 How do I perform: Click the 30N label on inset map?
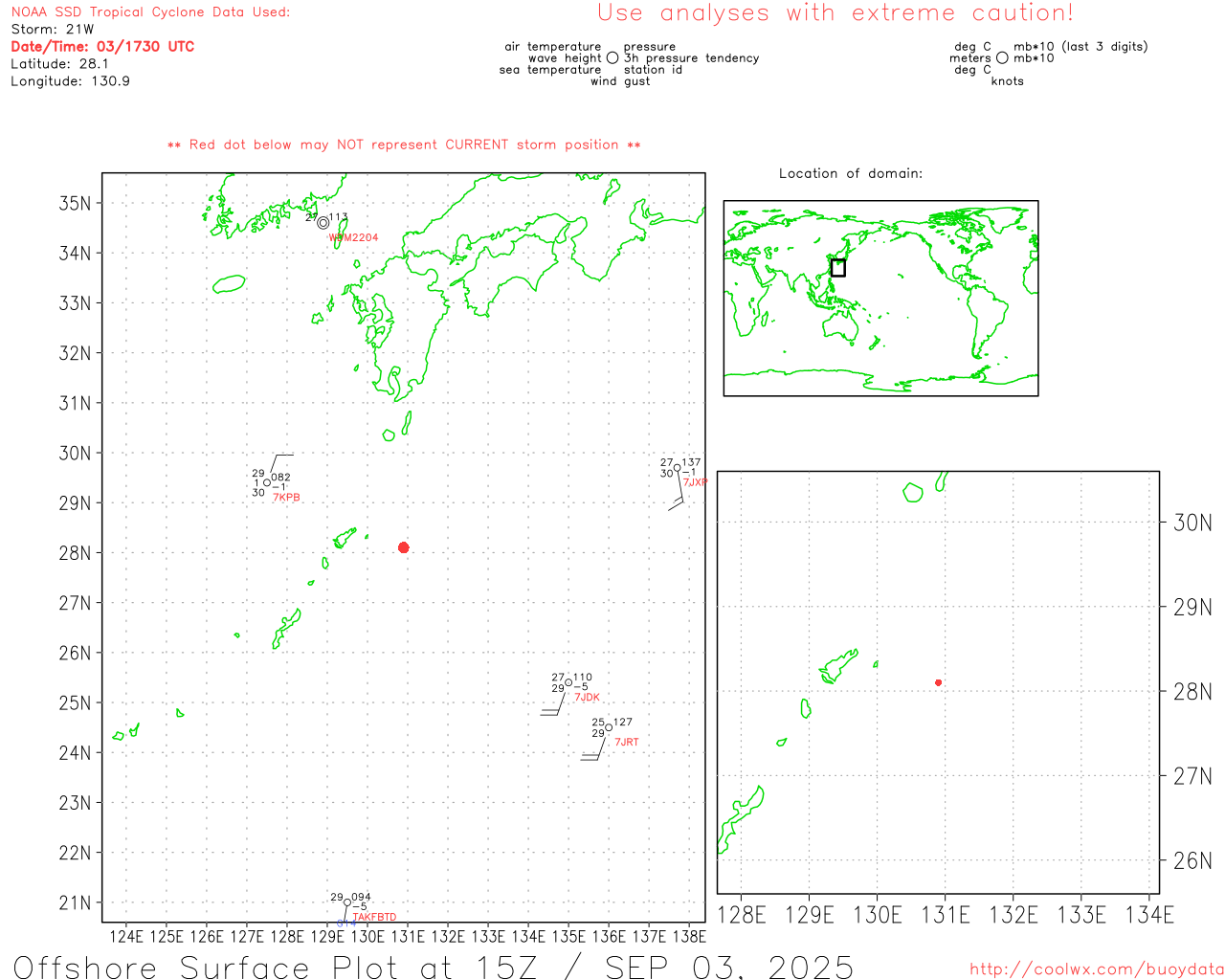pyautogui.click(x=1192, y=523)
